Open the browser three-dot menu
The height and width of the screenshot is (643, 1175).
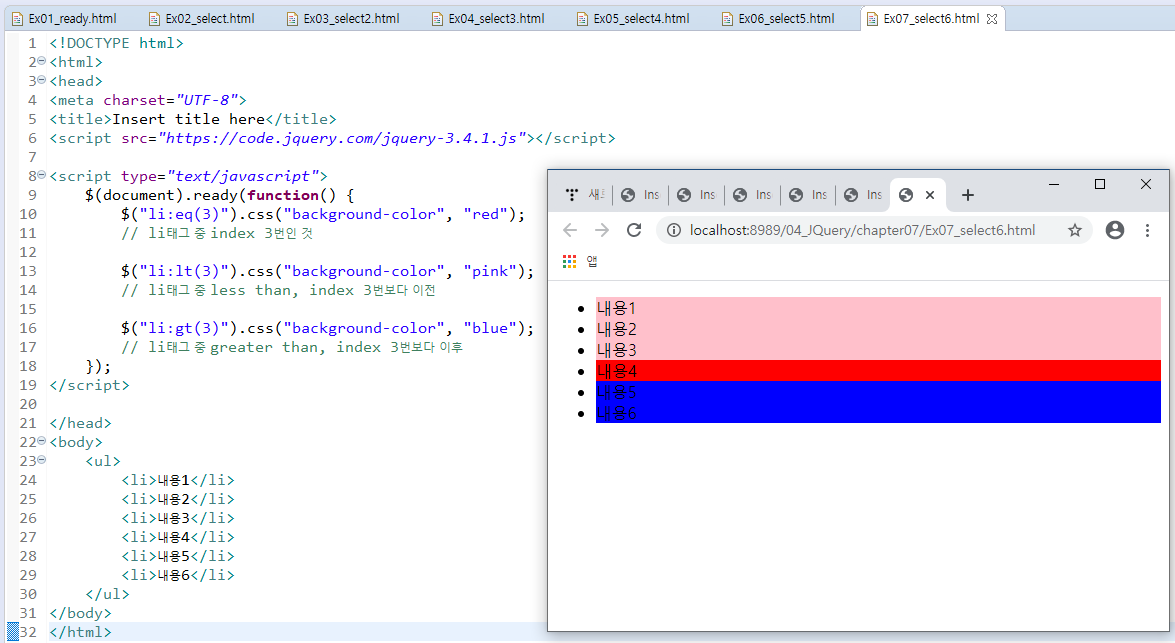pyautogui.click(x=1147, y=230)
